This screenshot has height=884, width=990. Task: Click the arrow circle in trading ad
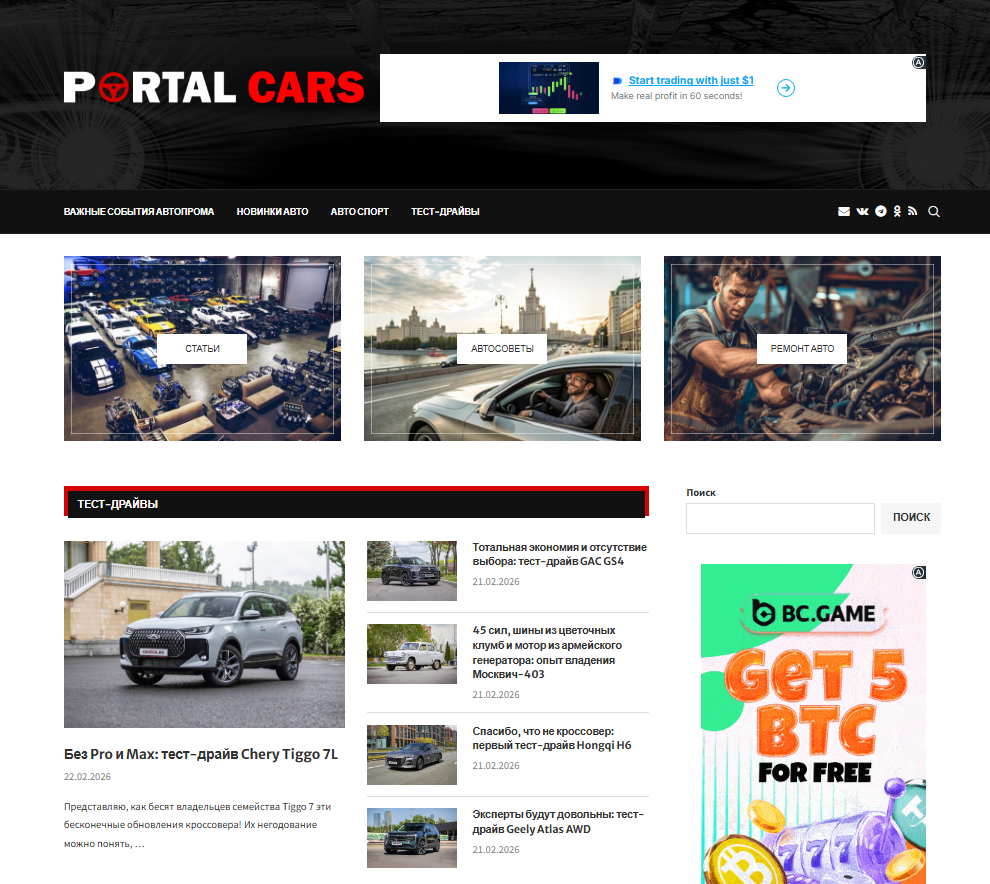785,88
